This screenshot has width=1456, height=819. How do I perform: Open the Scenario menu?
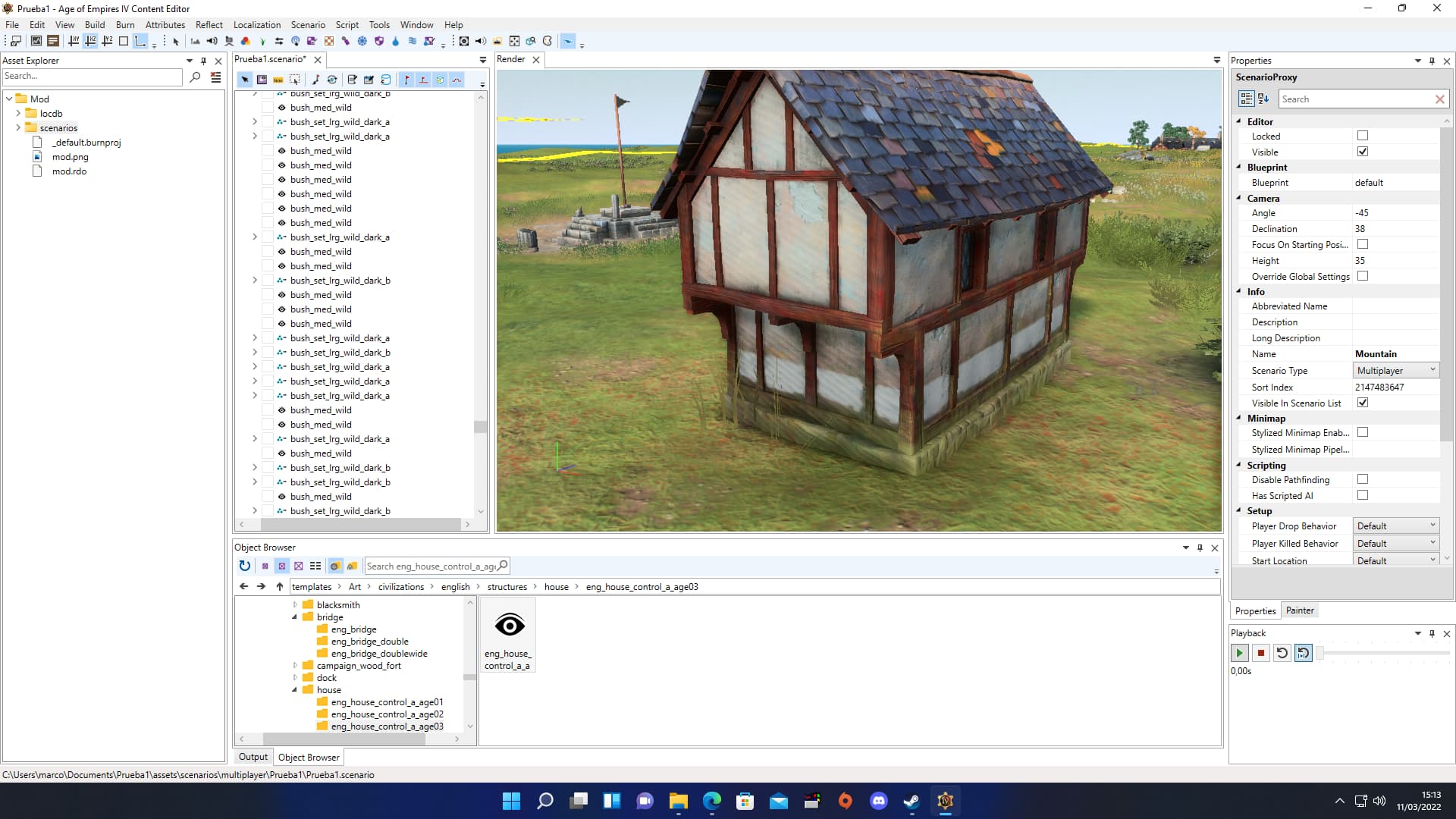point(307,24)
